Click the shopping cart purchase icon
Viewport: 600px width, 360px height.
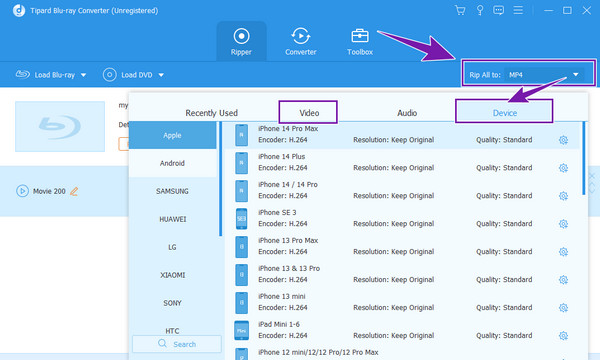(x=460, y=10)
